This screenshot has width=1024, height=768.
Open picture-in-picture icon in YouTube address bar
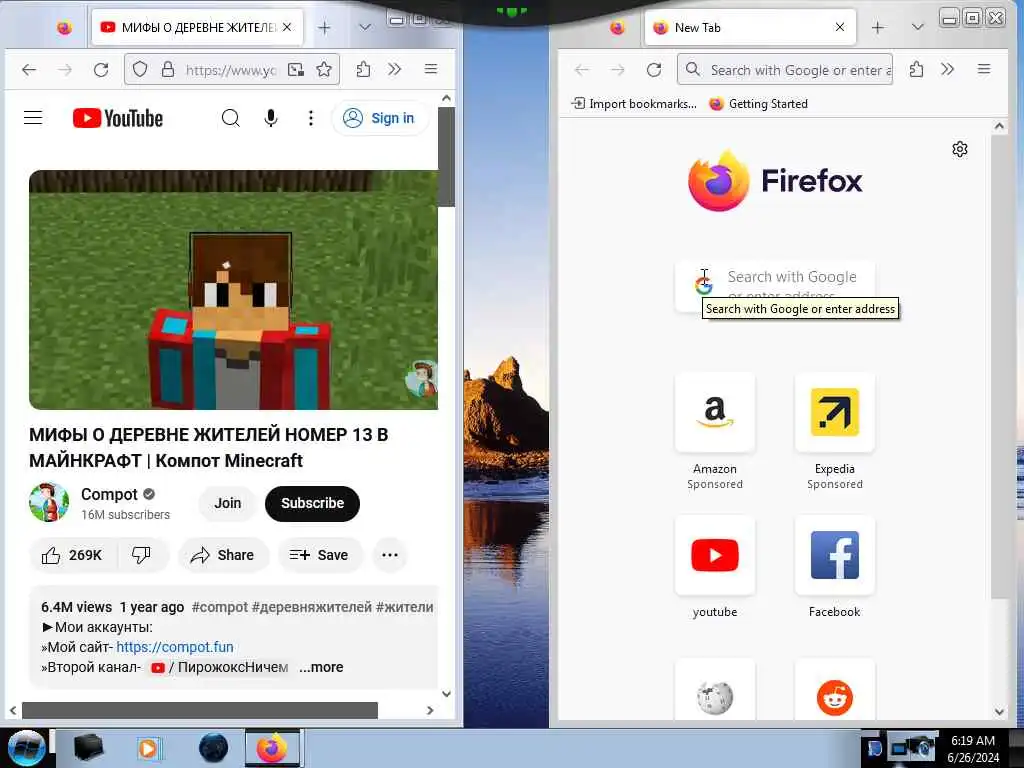click(x=296, y=69)
